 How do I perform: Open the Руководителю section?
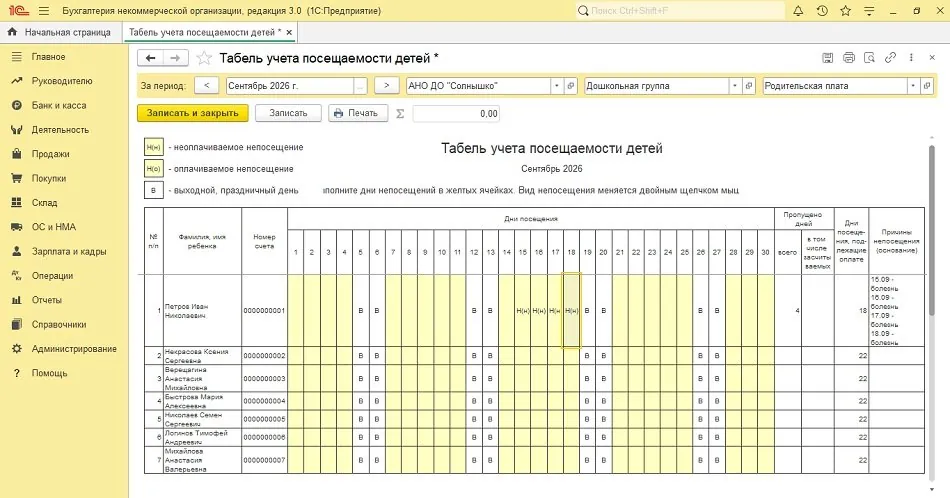62,81
